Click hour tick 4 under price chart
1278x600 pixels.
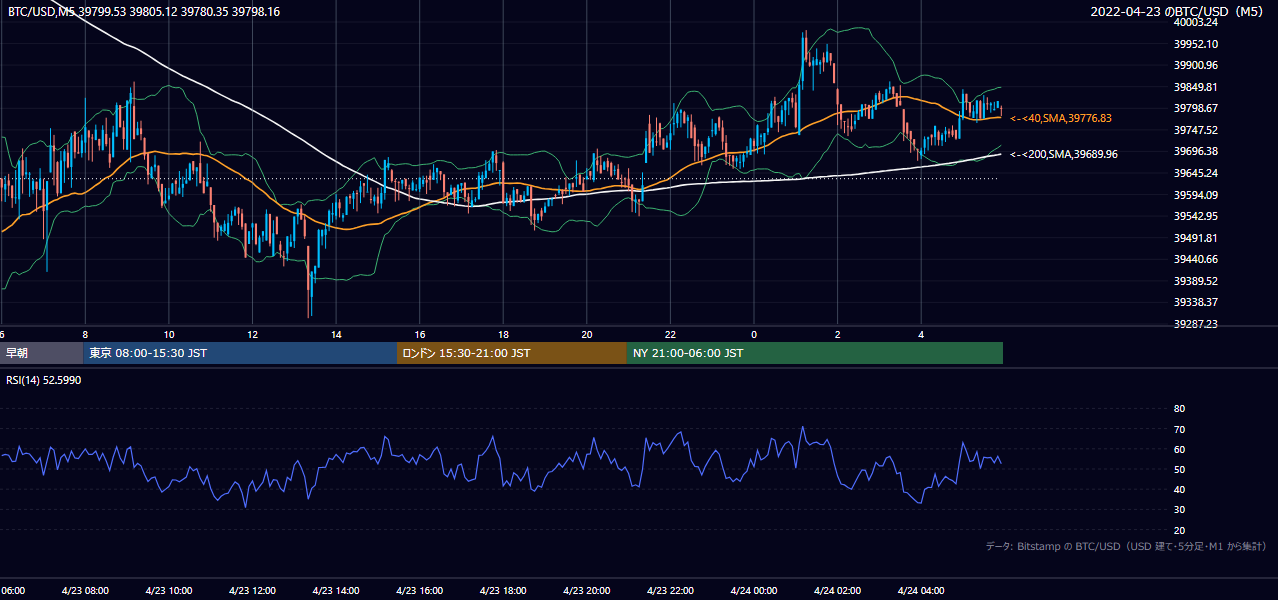[921, 334]
